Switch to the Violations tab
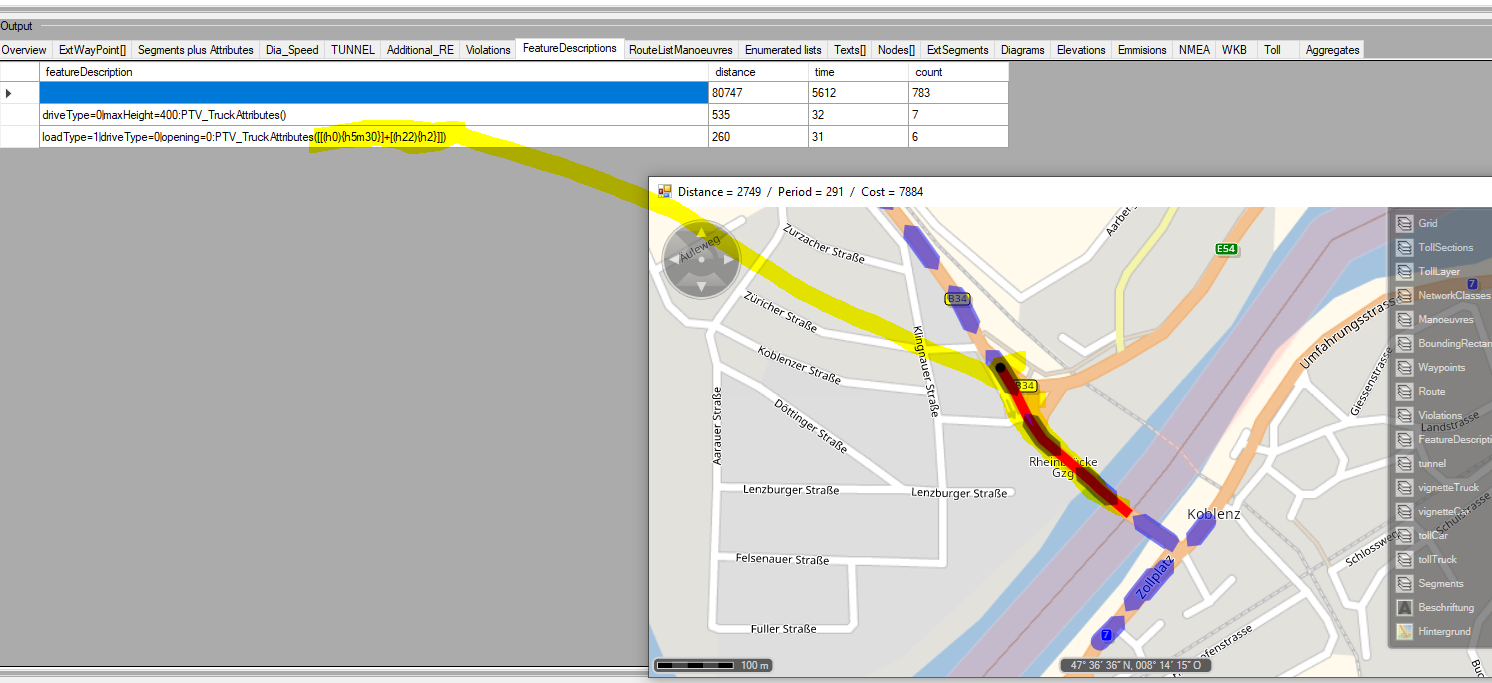 pos(488,50)
